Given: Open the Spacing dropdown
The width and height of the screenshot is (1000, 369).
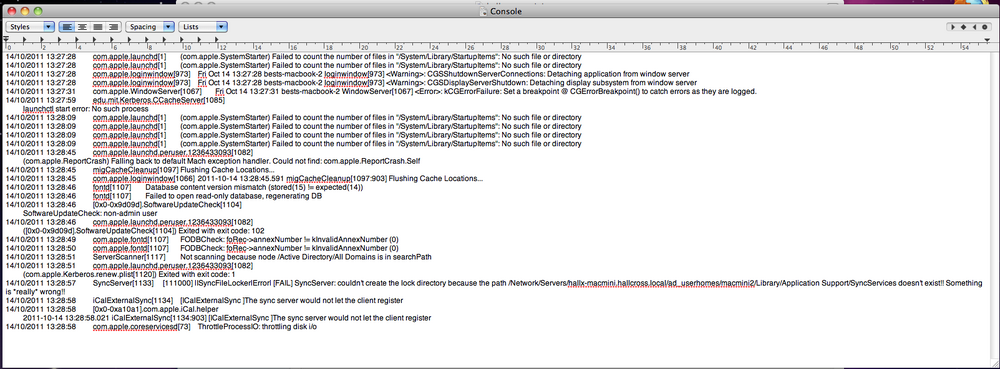Looking at the screenshot, I should [150, 27].
